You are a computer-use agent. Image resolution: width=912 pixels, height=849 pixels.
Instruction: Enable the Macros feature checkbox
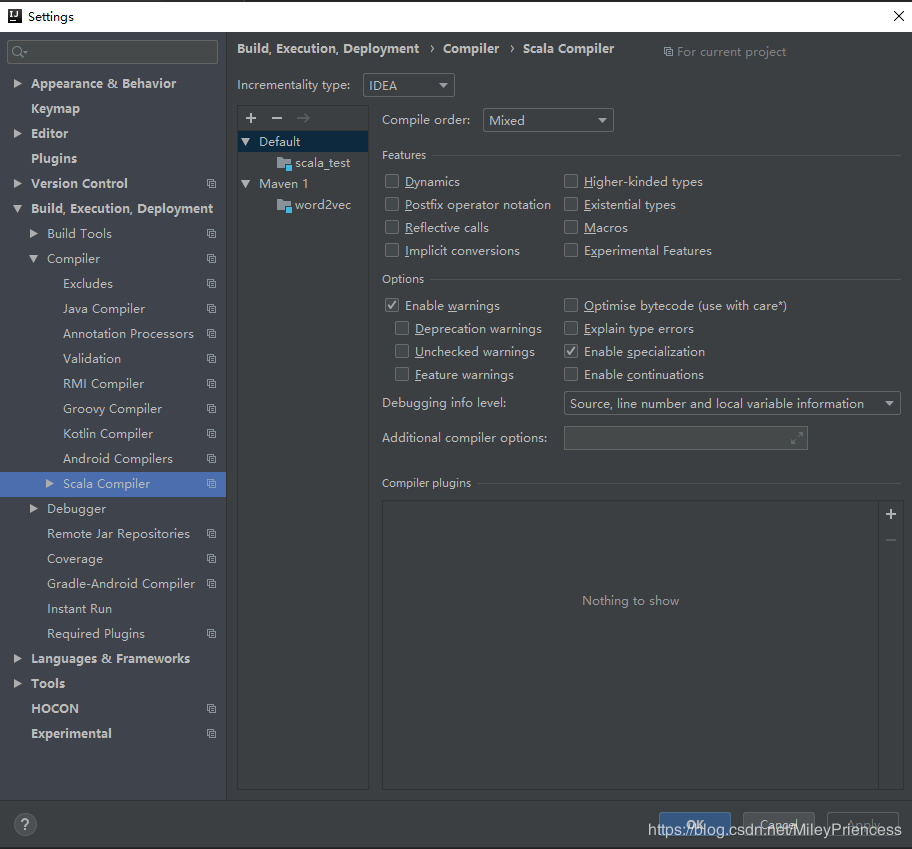pyautogui.click(x=571, y=227)
